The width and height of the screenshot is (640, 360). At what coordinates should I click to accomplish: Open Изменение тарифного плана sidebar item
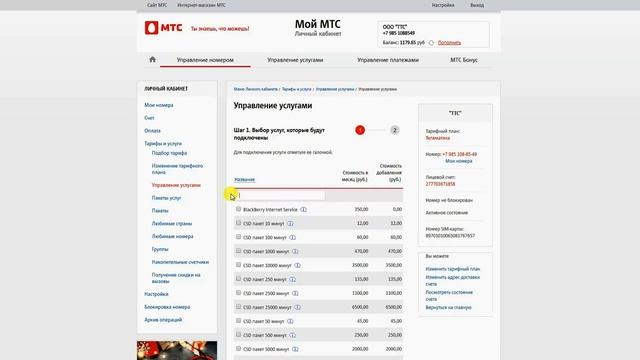pos(177,169)
